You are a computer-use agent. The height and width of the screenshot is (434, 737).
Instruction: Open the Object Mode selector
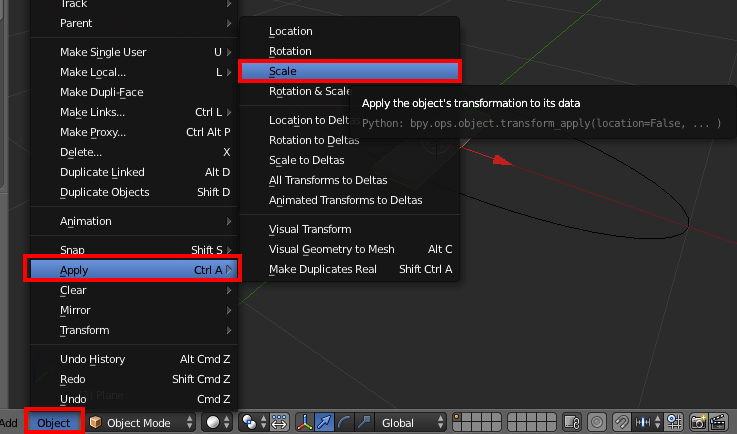141,423
